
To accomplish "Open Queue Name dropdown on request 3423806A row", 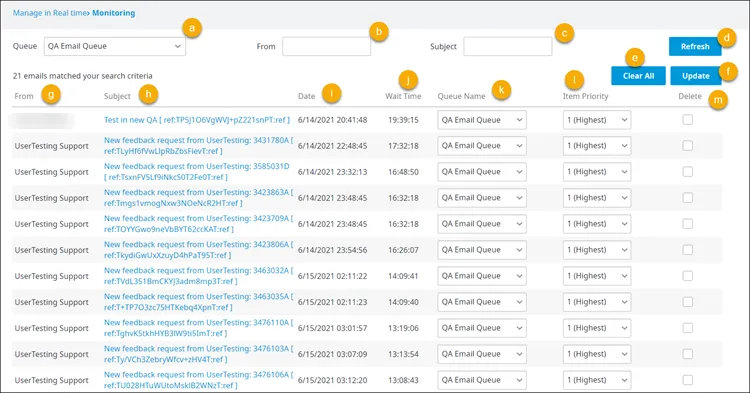I will tap(482, 250).
